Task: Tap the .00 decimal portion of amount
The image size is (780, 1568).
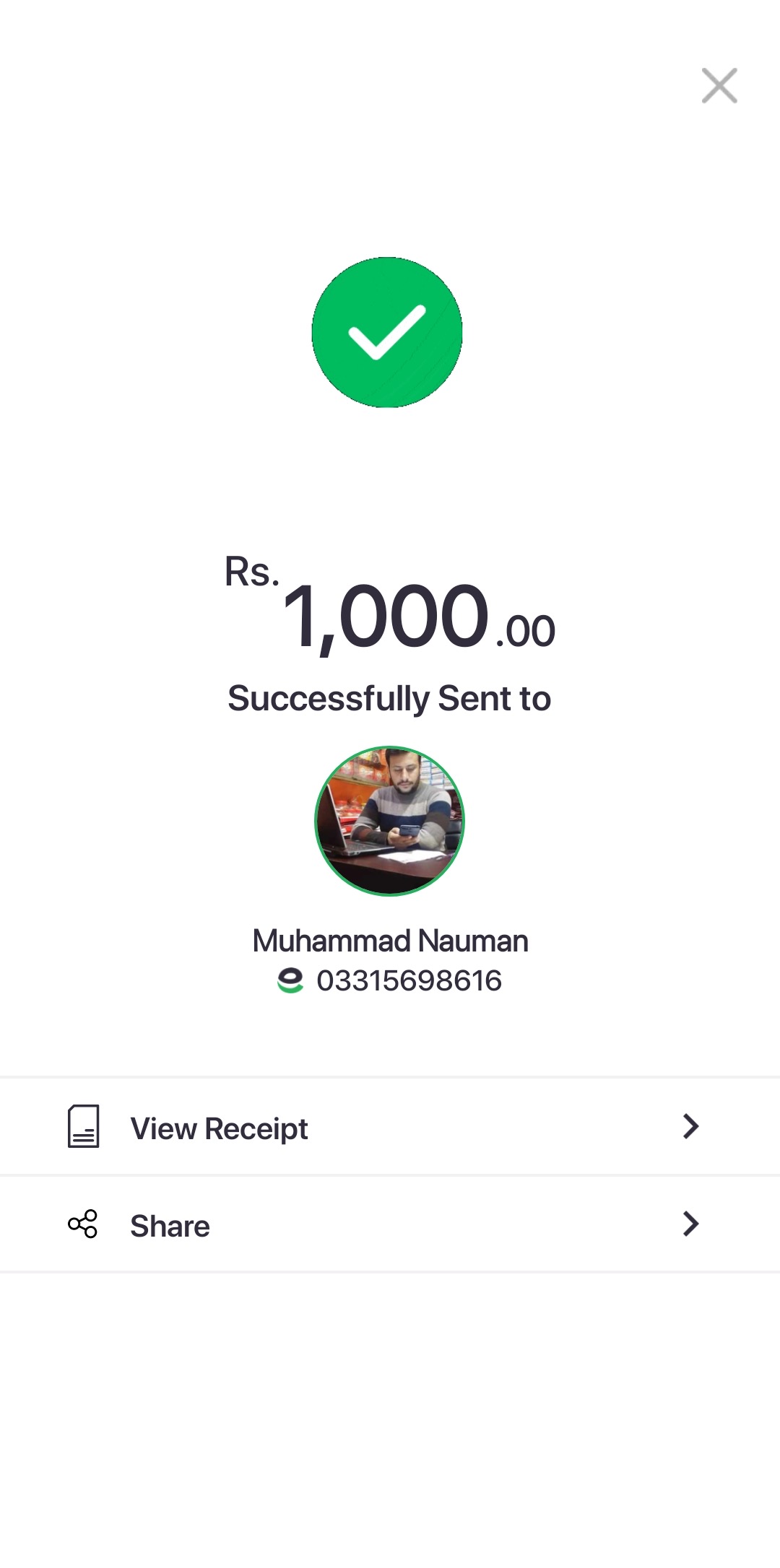Action: (x=526, y=632)
